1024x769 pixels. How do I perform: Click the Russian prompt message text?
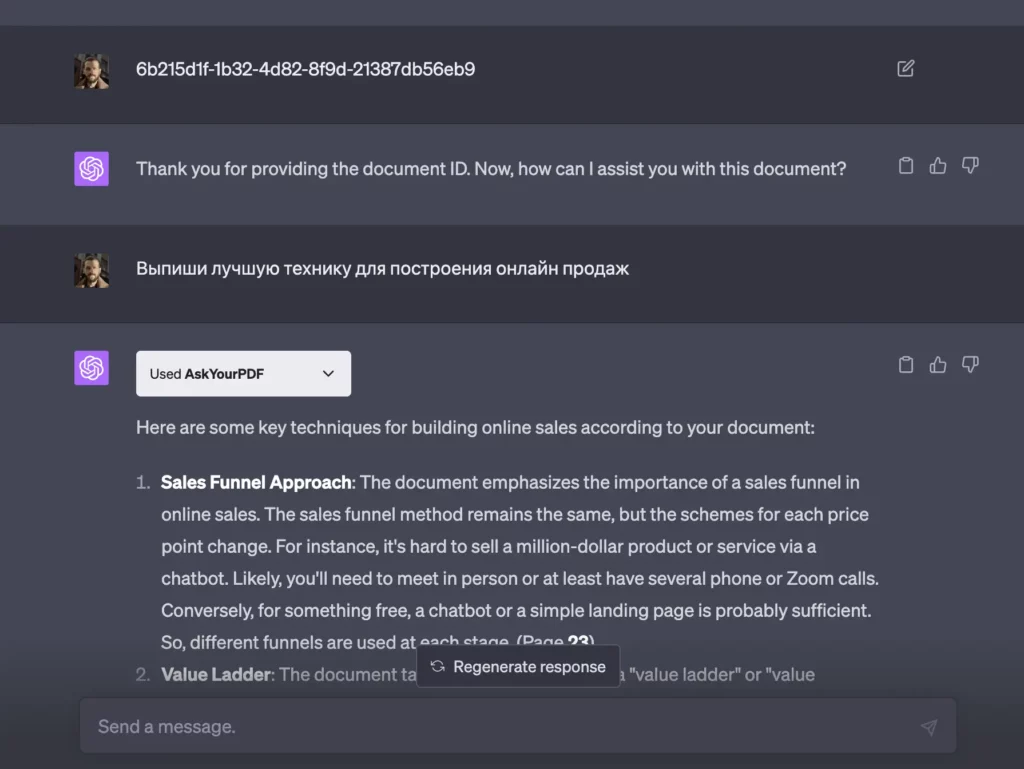(x=382, y=269)
